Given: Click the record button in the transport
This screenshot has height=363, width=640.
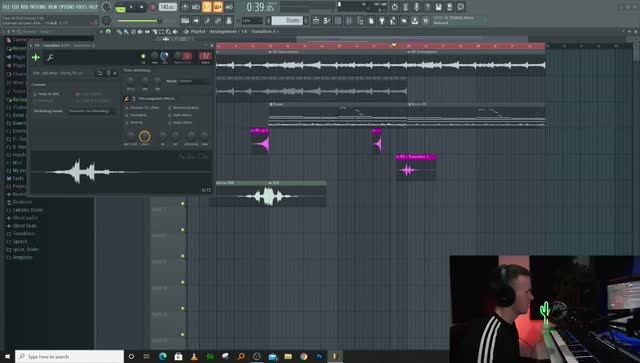Looking at the screenshot, I should (153, 7).
